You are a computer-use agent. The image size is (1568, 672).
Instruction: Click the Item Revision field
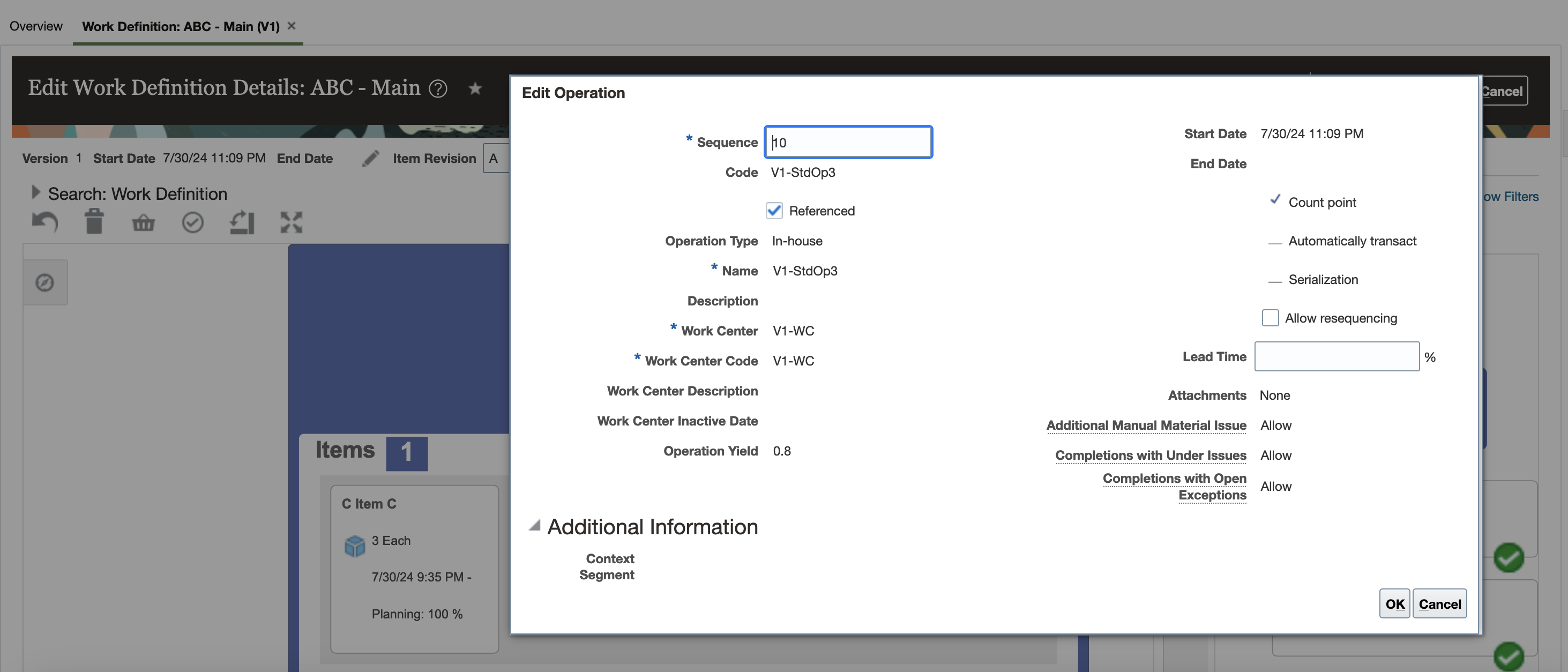click(496, 158)
